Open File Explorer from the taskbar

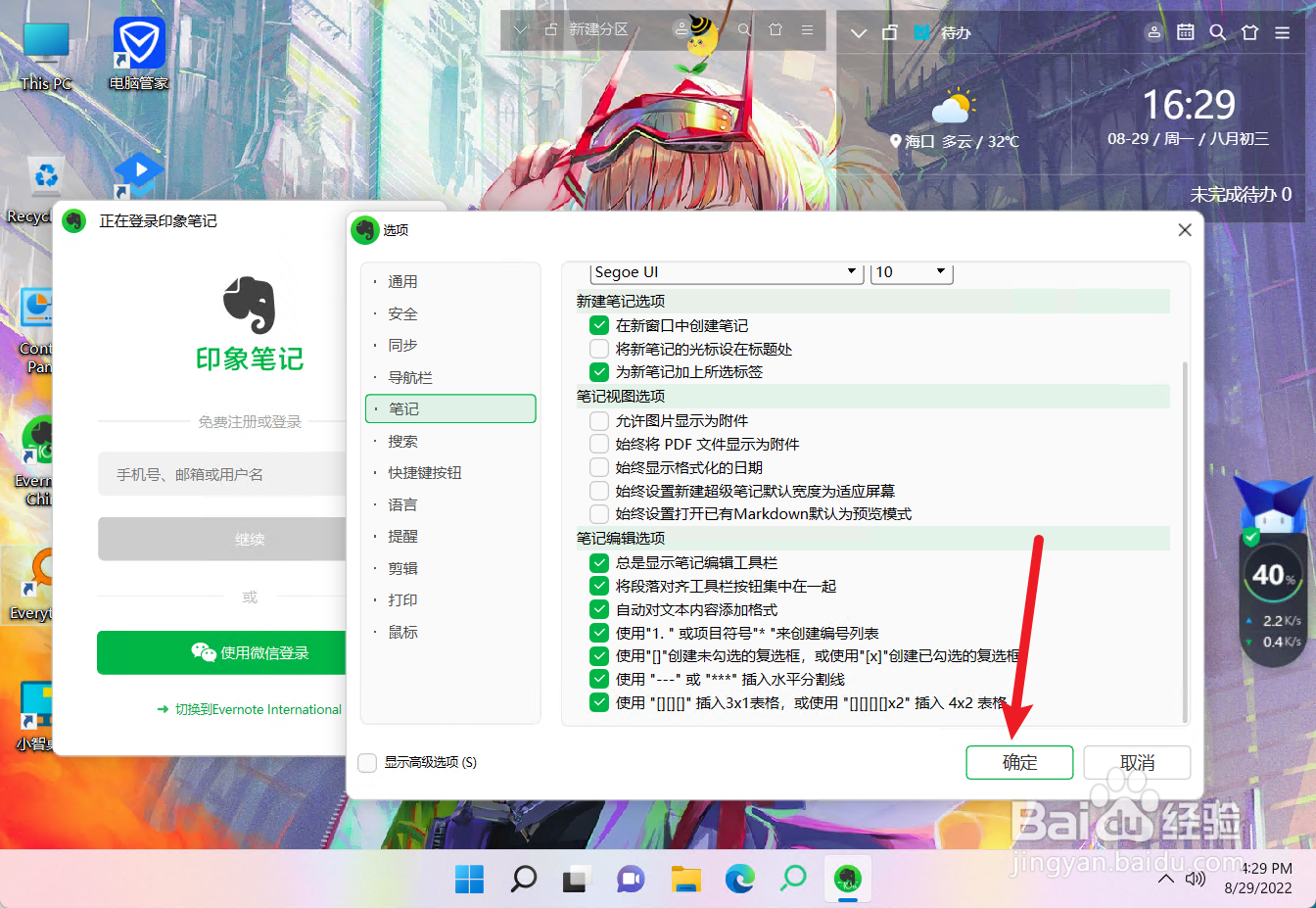tap(685, 879)
